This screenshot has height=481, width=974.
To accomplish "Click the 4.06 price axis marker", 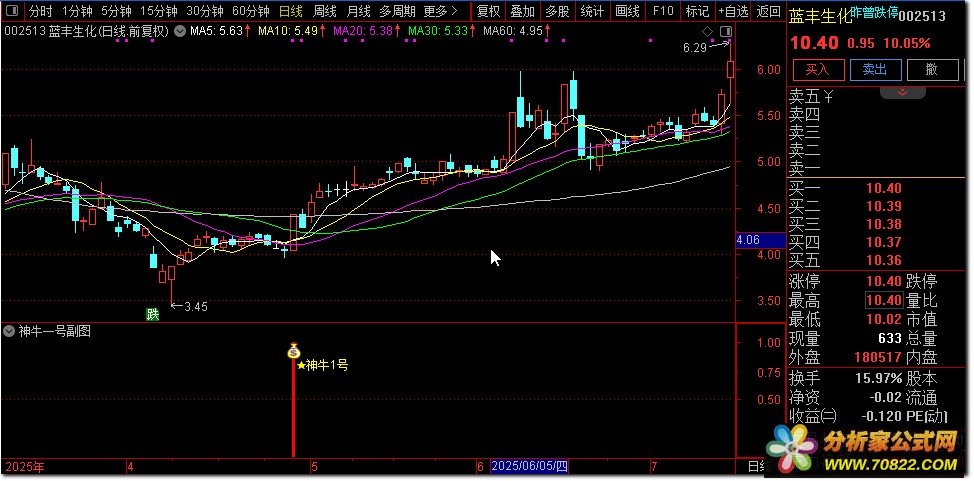I will tap(760, 240).
